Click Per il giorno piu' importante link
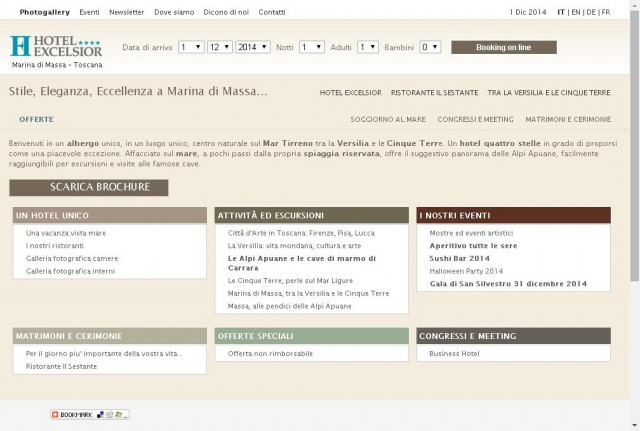 click(104, 353)
